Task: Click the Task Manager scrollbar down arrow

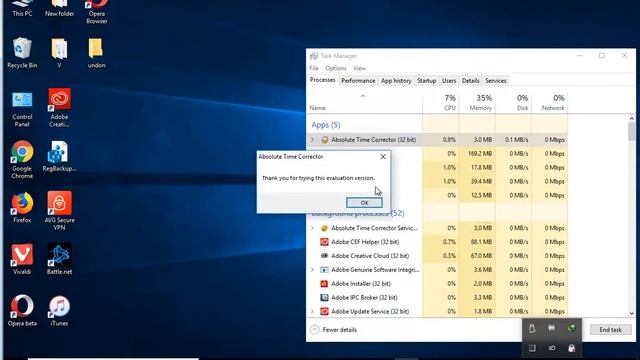Action: tap(631, 313)
